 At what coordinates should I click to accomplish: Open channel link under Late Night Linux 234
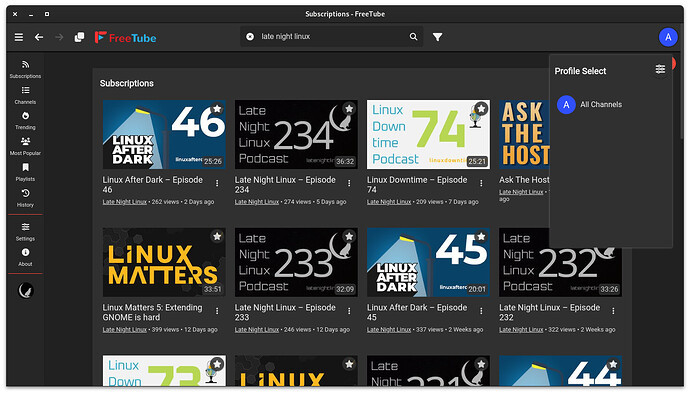[x=257, y=202]
